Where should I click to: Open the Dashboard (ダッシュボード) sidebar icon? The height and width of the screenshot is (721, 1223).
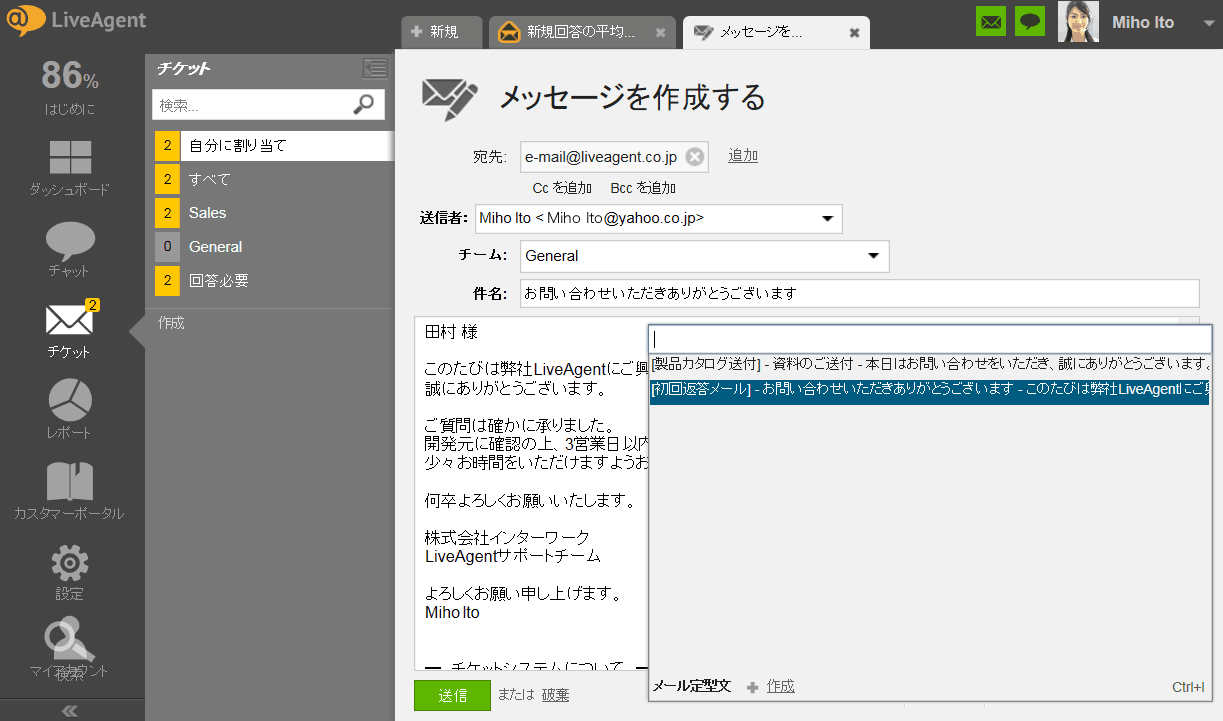click(x=70, y=158)
